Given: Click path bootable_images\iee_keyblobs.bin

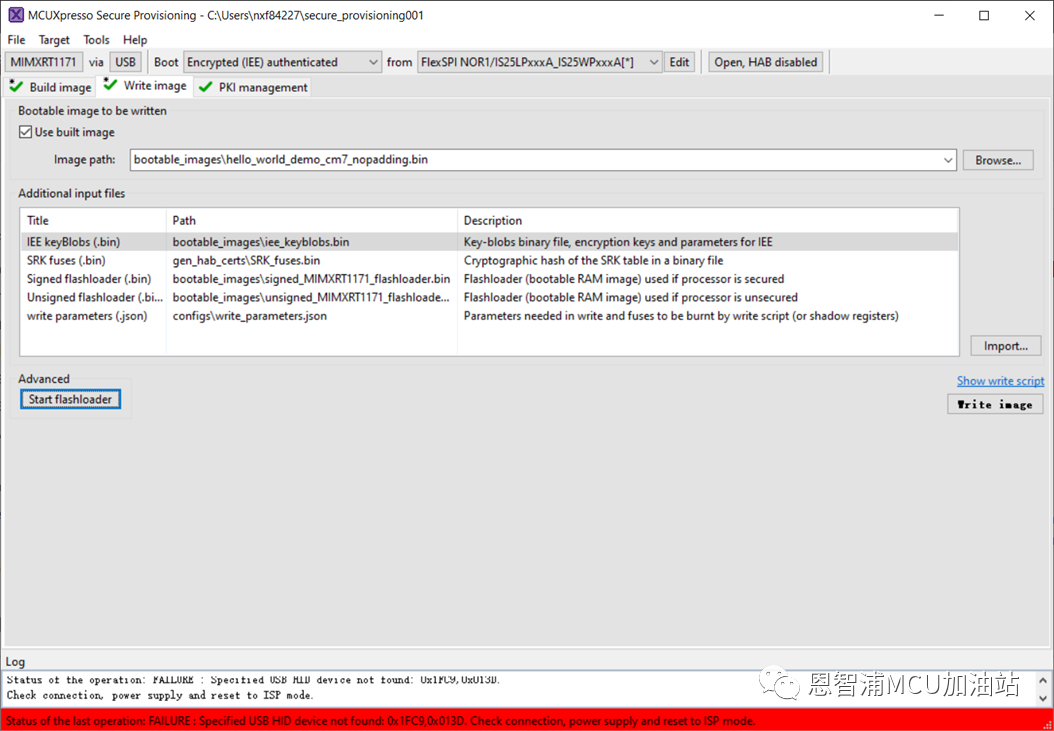Looking at the screenshot, I should [x=261, y=241].
